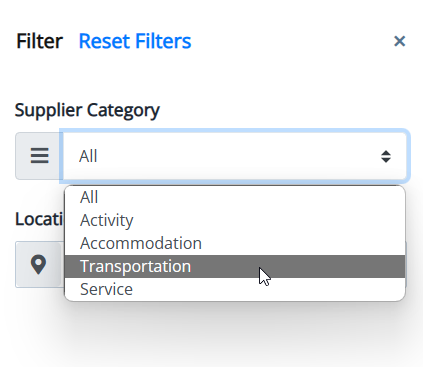The height and width of the screenshot is (367, 423).
Task: Clear all filters using the blue link
Action: tap(135, 41)
